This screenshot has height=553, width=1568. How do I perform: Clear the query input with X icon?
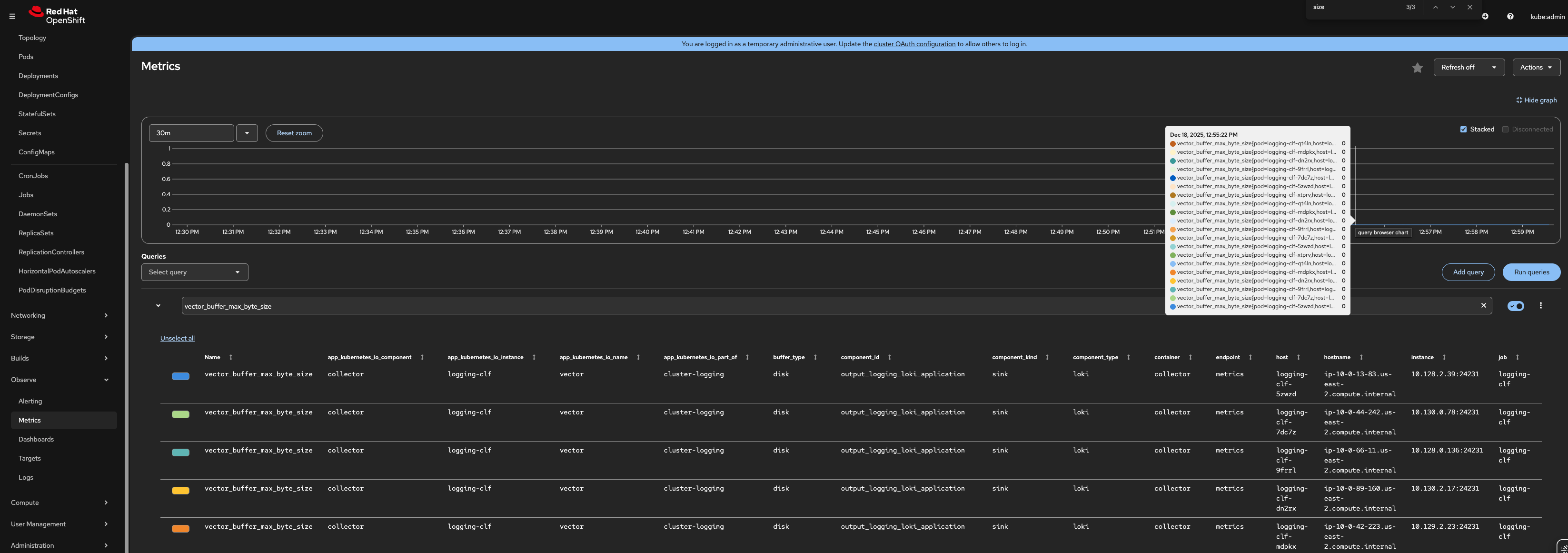[x=1483, y=306]
